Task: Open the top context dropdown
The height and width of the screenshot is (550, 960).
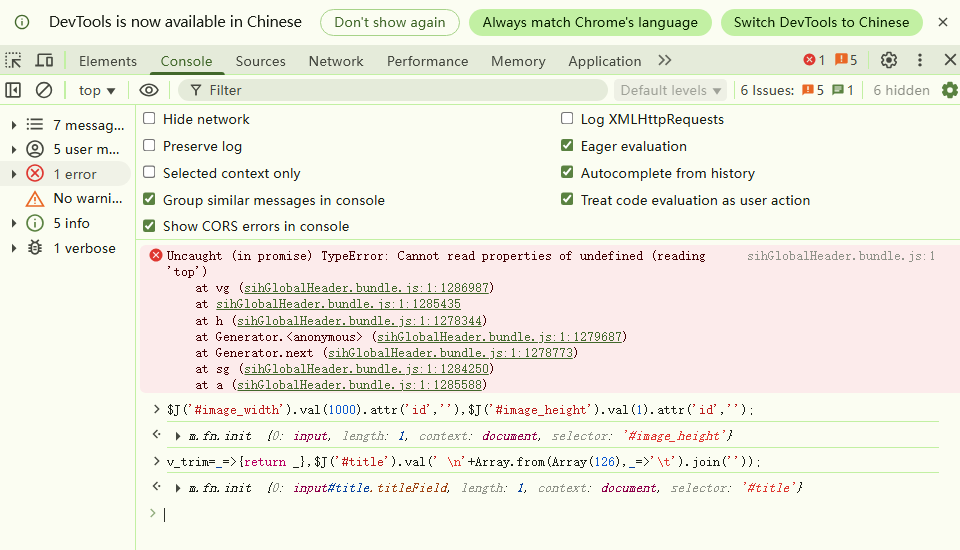Action: click(x=97, y=90)
